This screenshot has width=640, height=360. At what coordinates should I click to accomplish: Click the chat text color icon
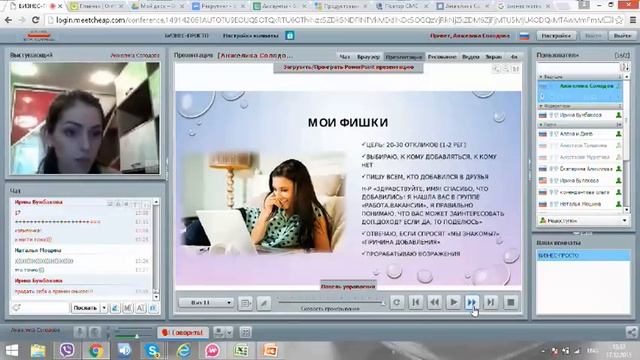(x=115, y=308)
